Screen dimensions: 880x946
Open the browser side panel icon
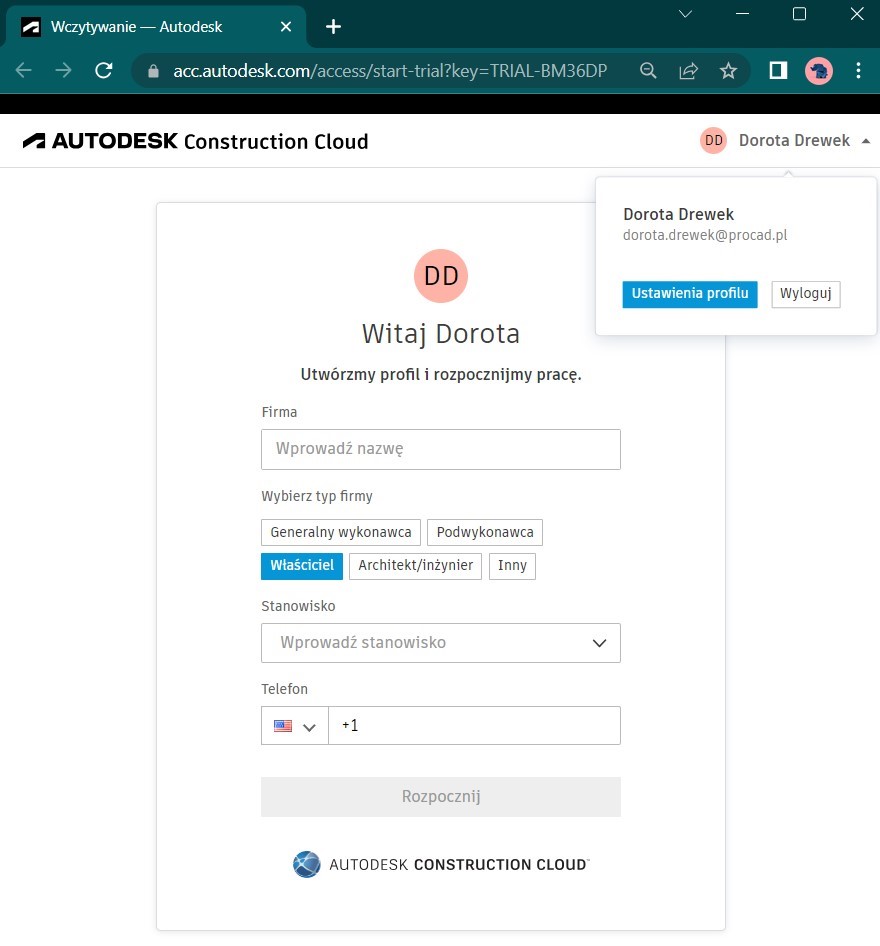[778, 71]
